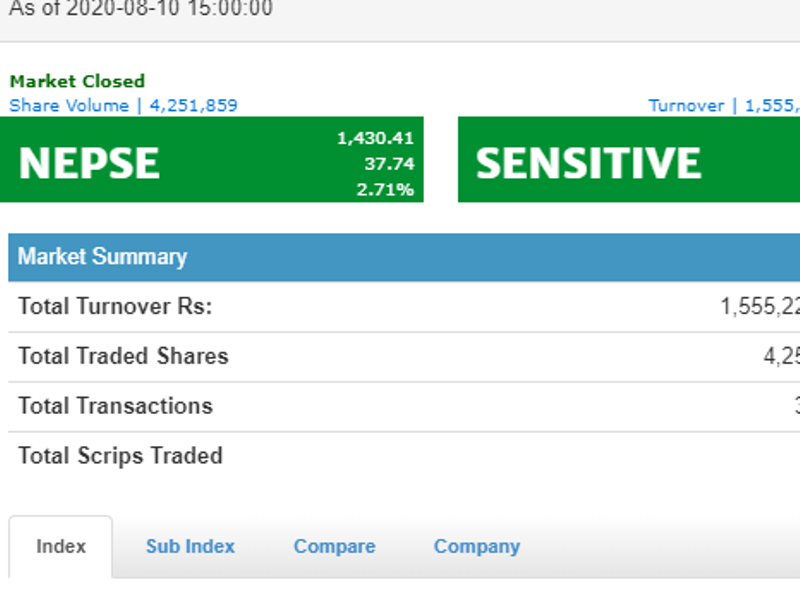Select the Total Scrips Traded row
800x591 pixels.
404,456
